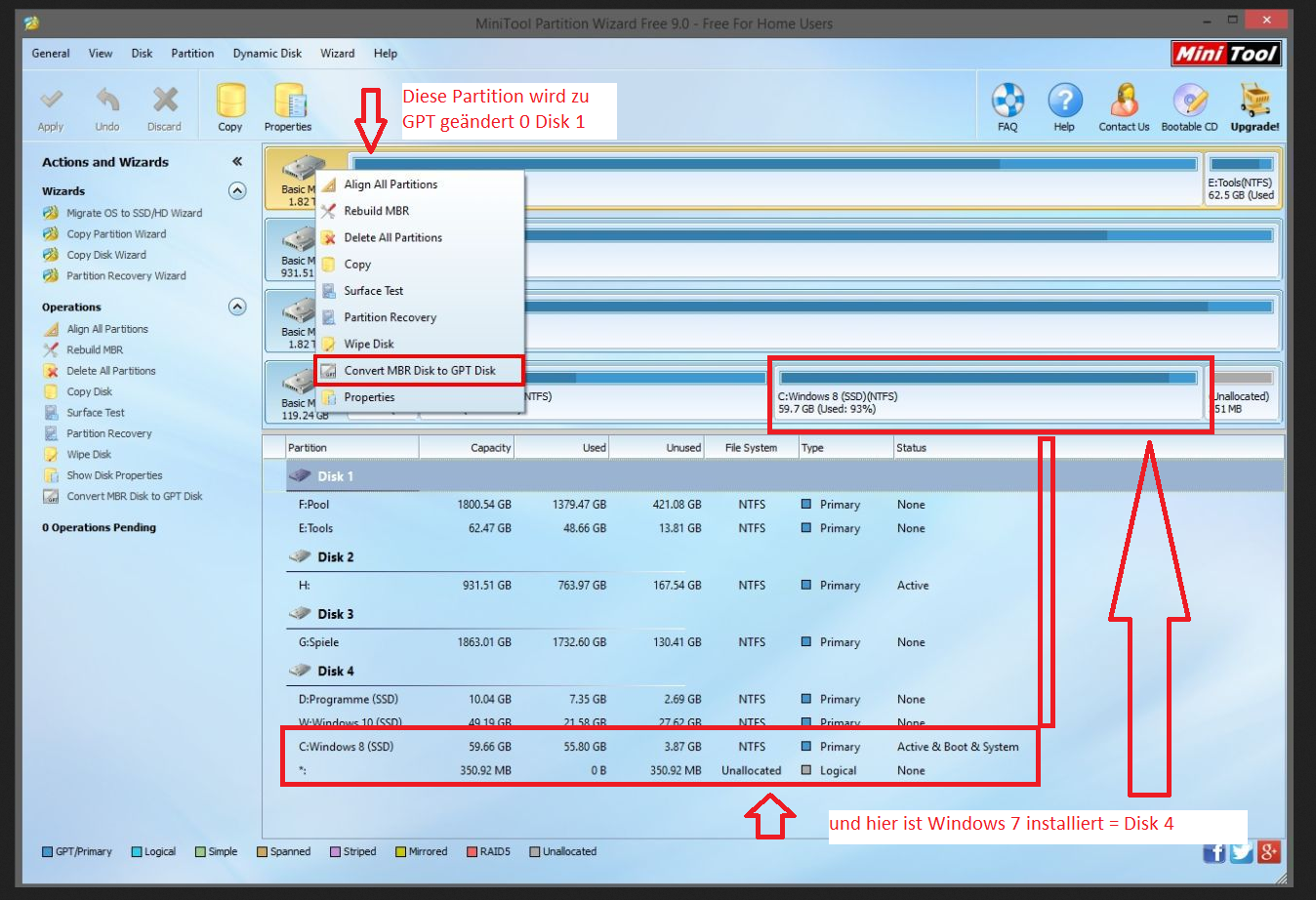
Task: Click the C:Windows 8 (SSD) block in disk map
Action: click(x=987, y=392)
